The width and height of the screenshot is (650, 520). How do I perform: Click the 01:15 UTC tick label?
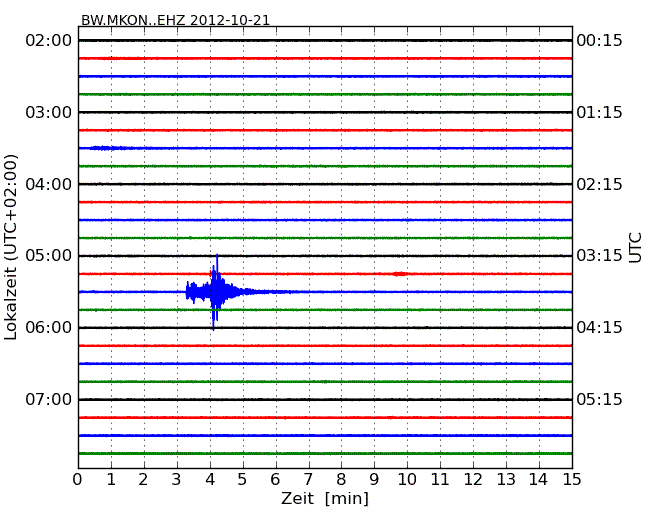599,112
